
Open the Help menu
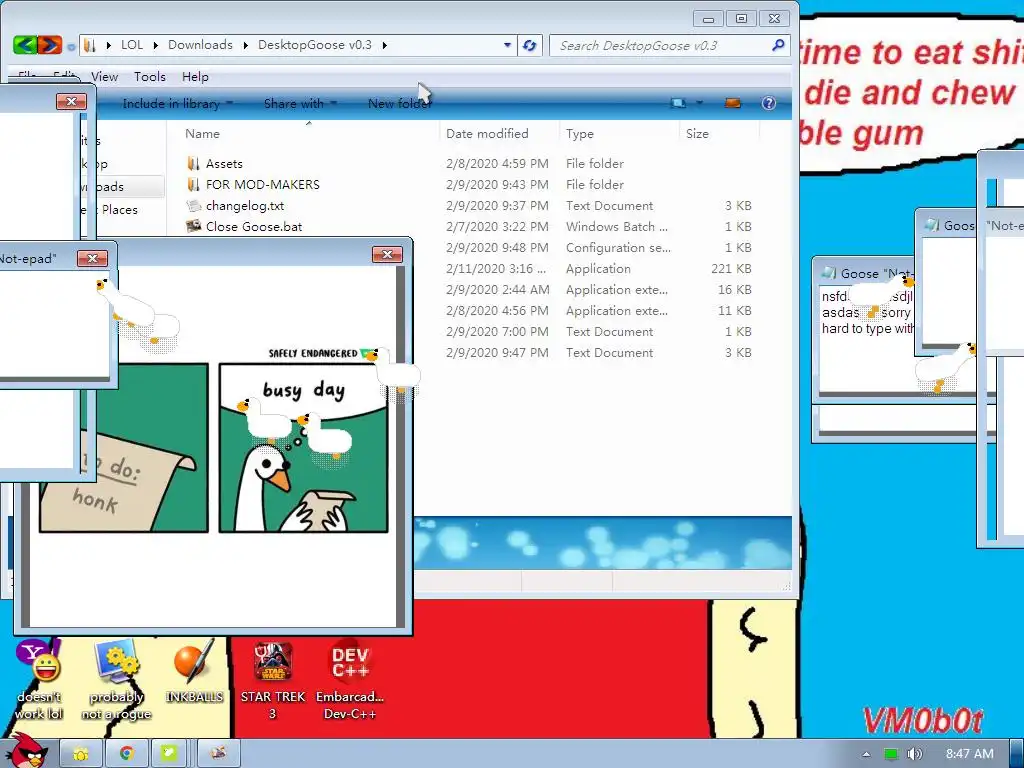tap(195, 76)
